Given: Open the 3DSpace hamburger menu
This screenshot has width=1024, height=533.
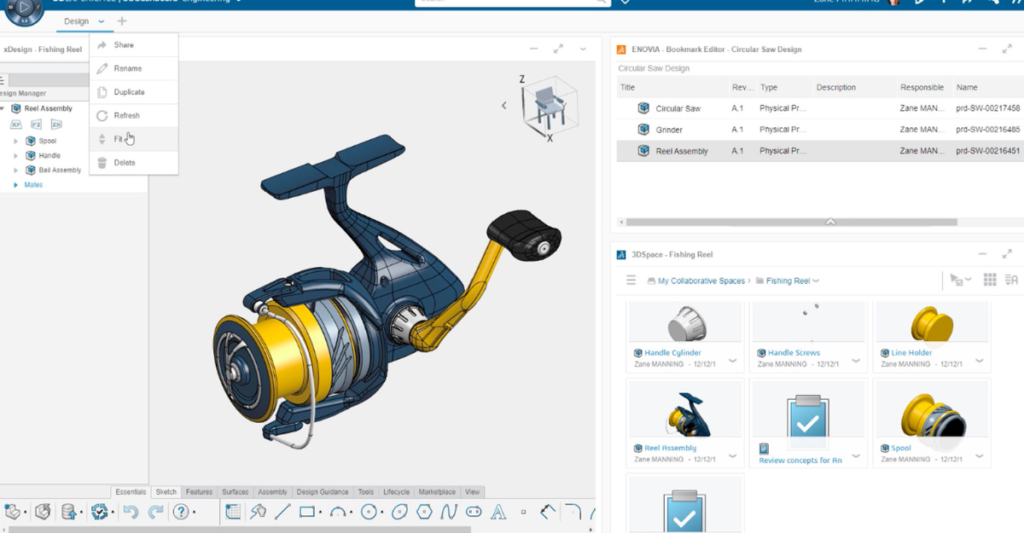Looking at the screenshot, I should pyautogui.click(x=631, y=281).
